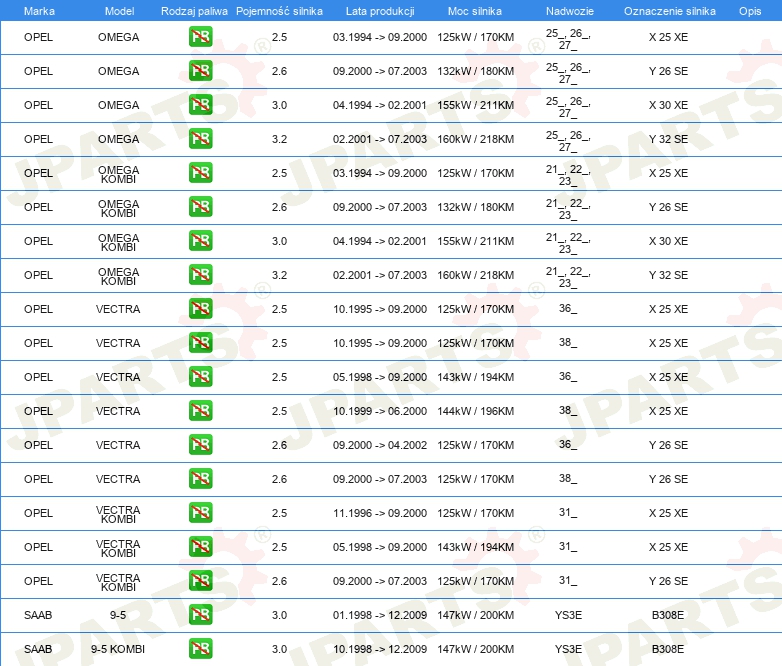Click the X 30 XE code in OMEGA KOMBI row
The image size is (782, 666).
point(668,241)
